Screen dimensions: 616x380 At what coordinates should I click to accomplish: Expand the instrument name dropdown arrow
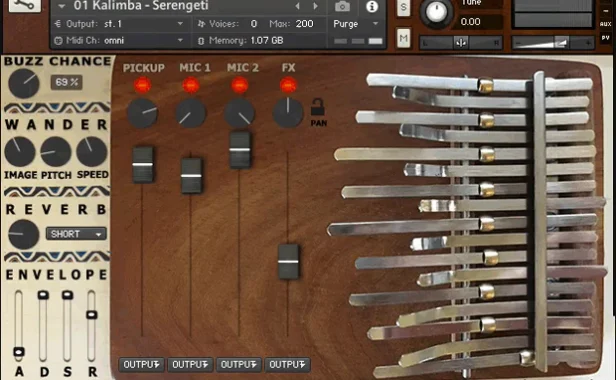62,6
